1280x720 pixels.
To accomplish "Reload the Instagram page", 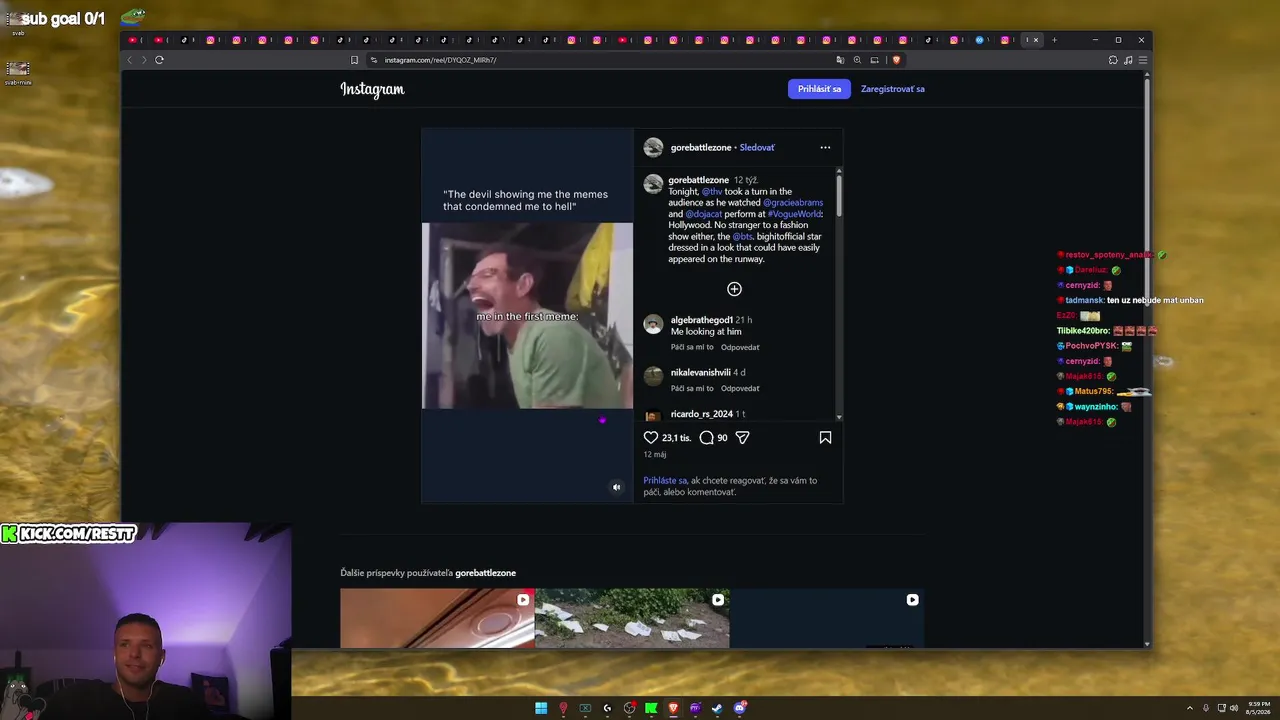I will pyautogui.click(x=159, y=60).
